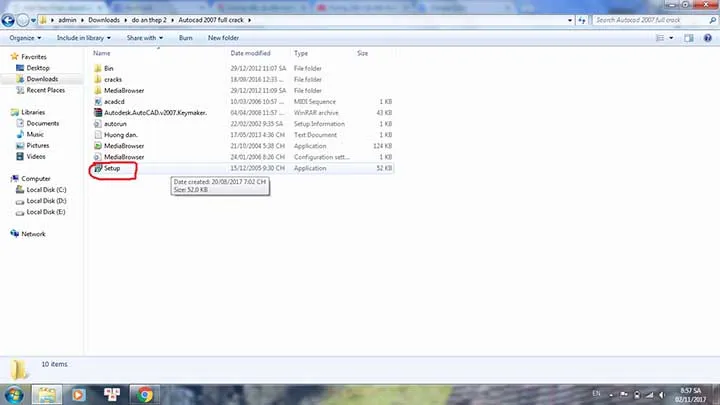
Task: Select the Autodesk AutoCAD Keymaker WinRAR archive
Action: [x=154, y=112]
